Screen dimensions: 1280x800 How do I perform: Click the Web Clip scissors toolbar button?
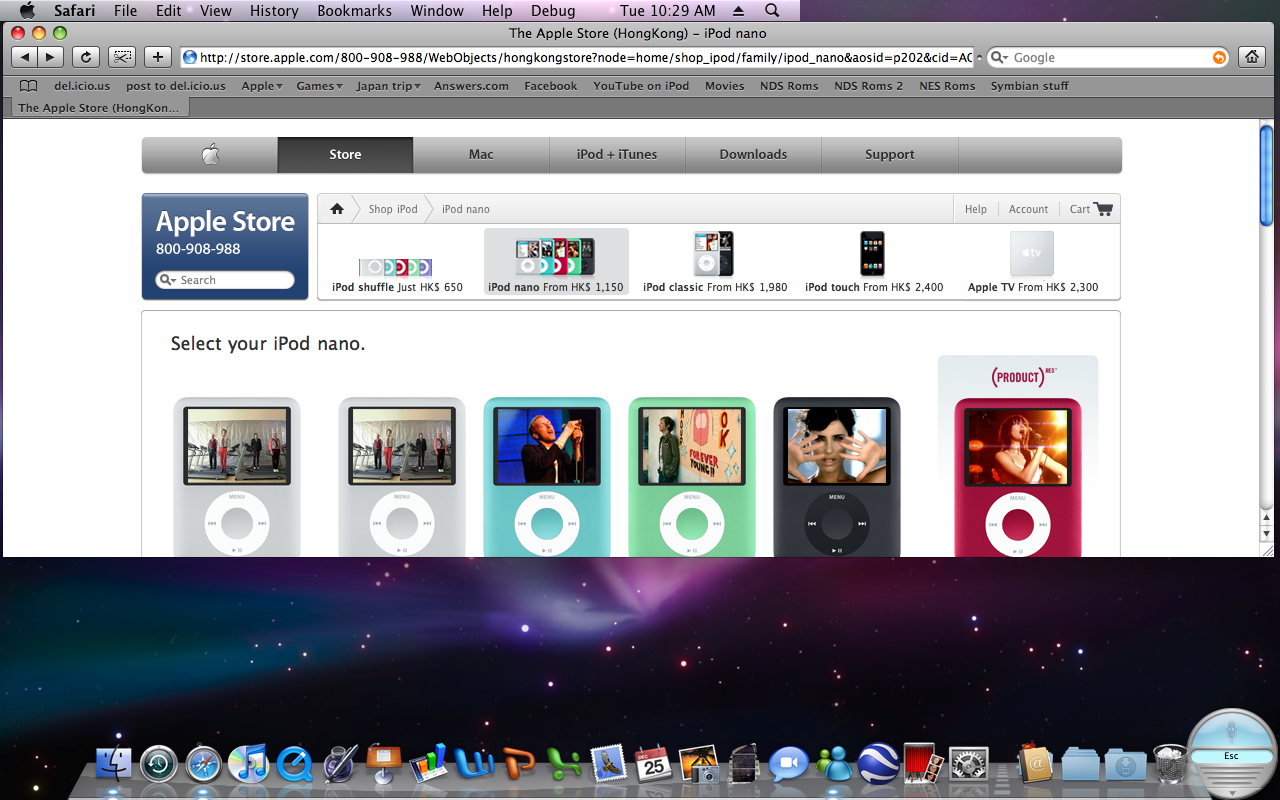click(x=122, y=57)
